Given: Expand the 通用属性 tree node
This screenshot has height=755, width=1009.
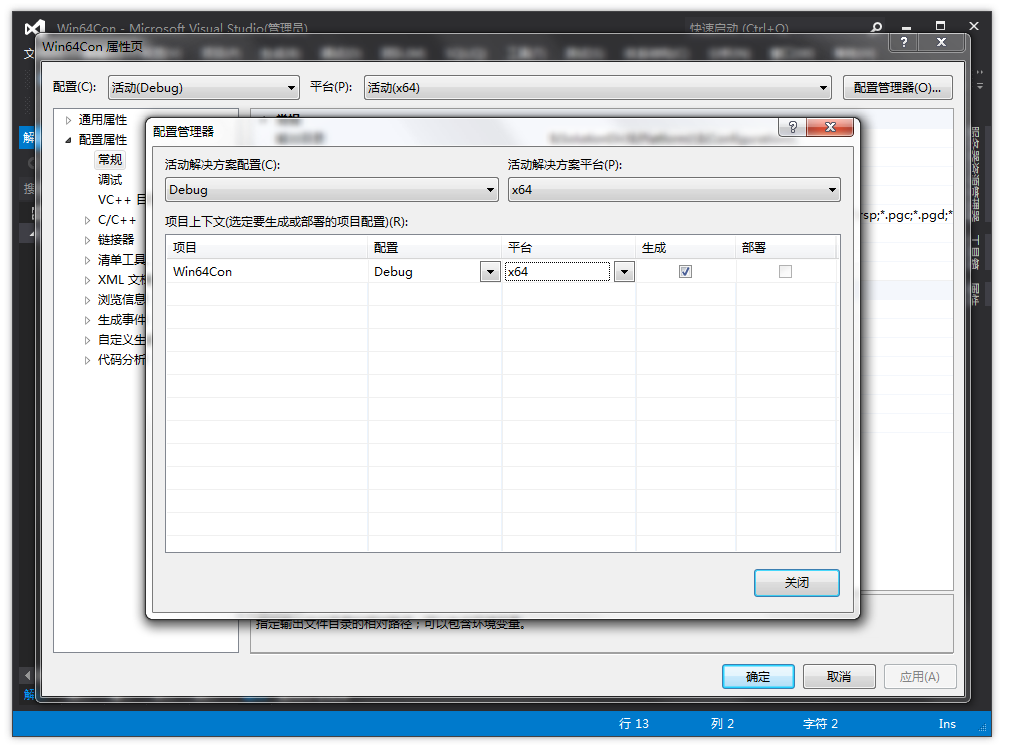Looking at the screenshot, I should pyautogui.click(x=68, y=120).
